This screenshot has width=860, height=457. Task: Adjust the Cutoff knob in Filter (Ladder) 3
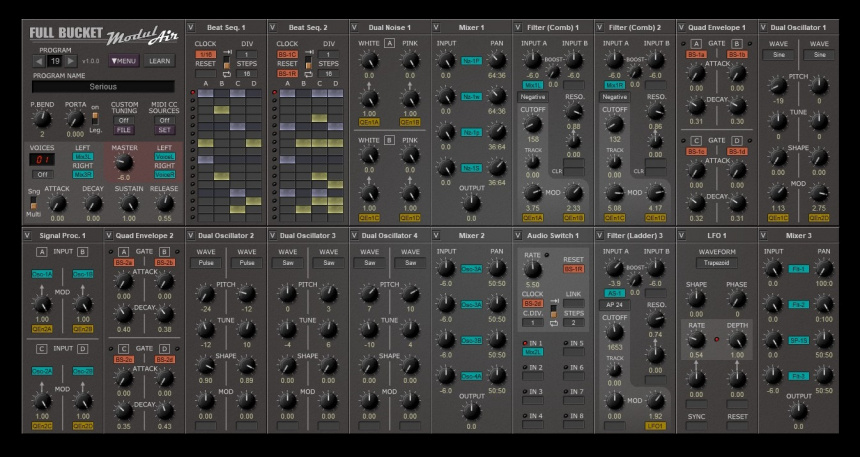tap(615, 332)
